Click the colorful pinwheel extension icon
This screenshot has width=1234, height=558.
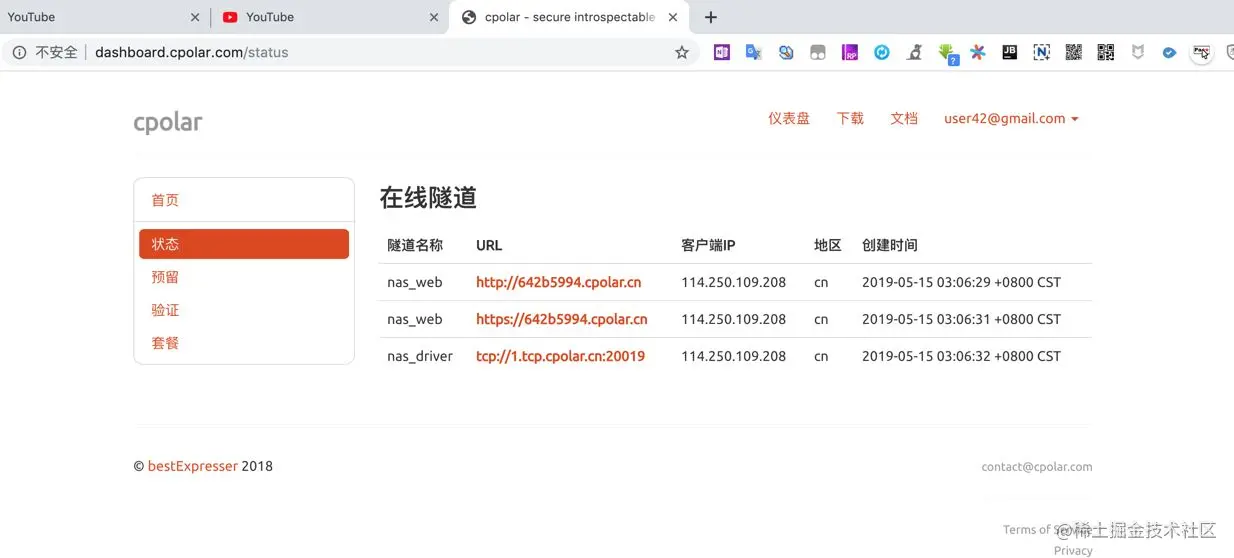(978, 52)
